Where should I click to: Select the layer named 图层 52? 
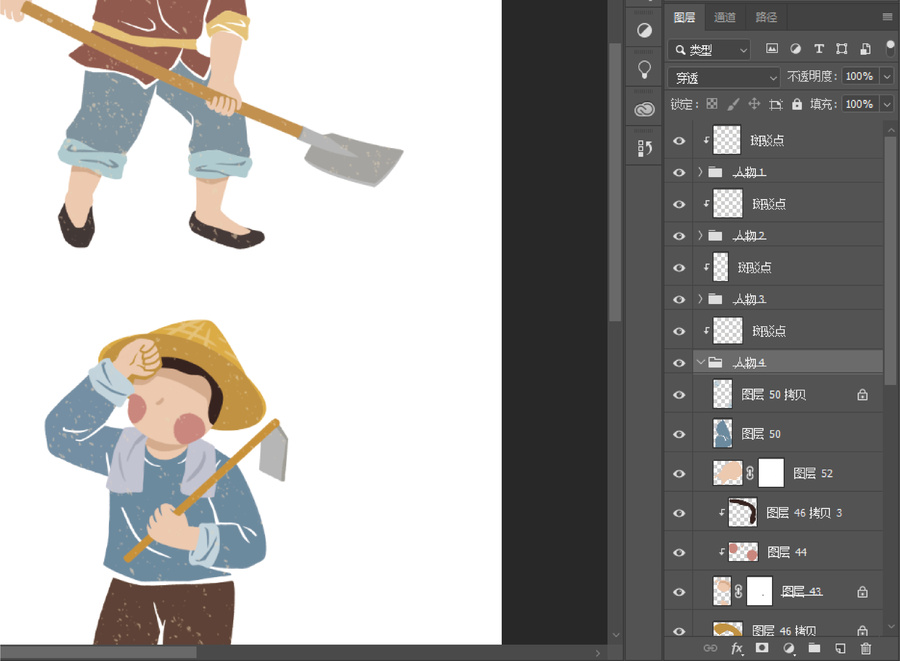pyautogui.click(x=813, y=473)
